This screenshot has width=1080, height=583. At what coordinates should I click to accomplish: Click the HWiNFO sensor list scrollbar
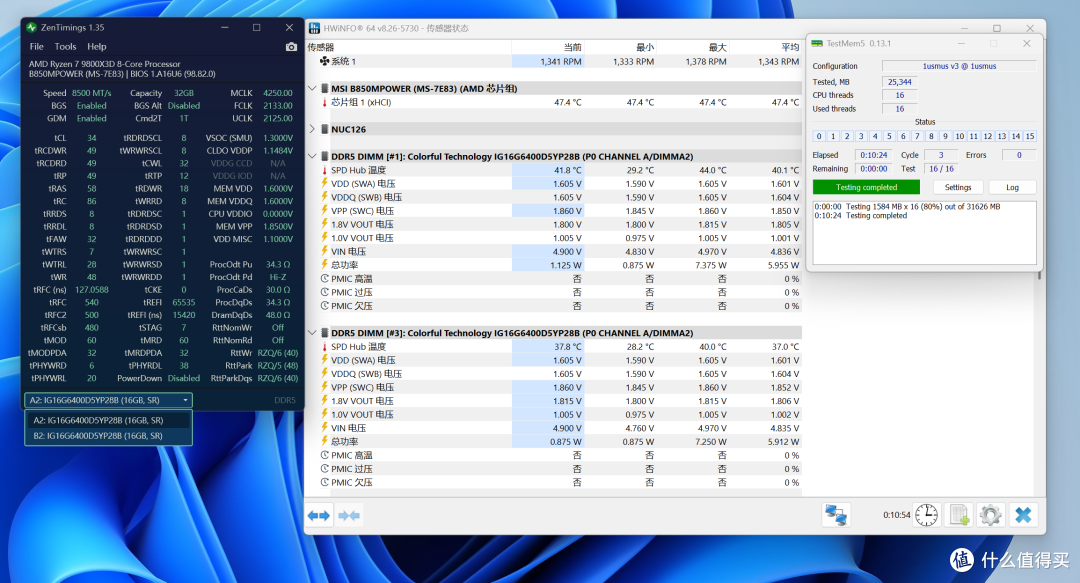click(1039, 276)
